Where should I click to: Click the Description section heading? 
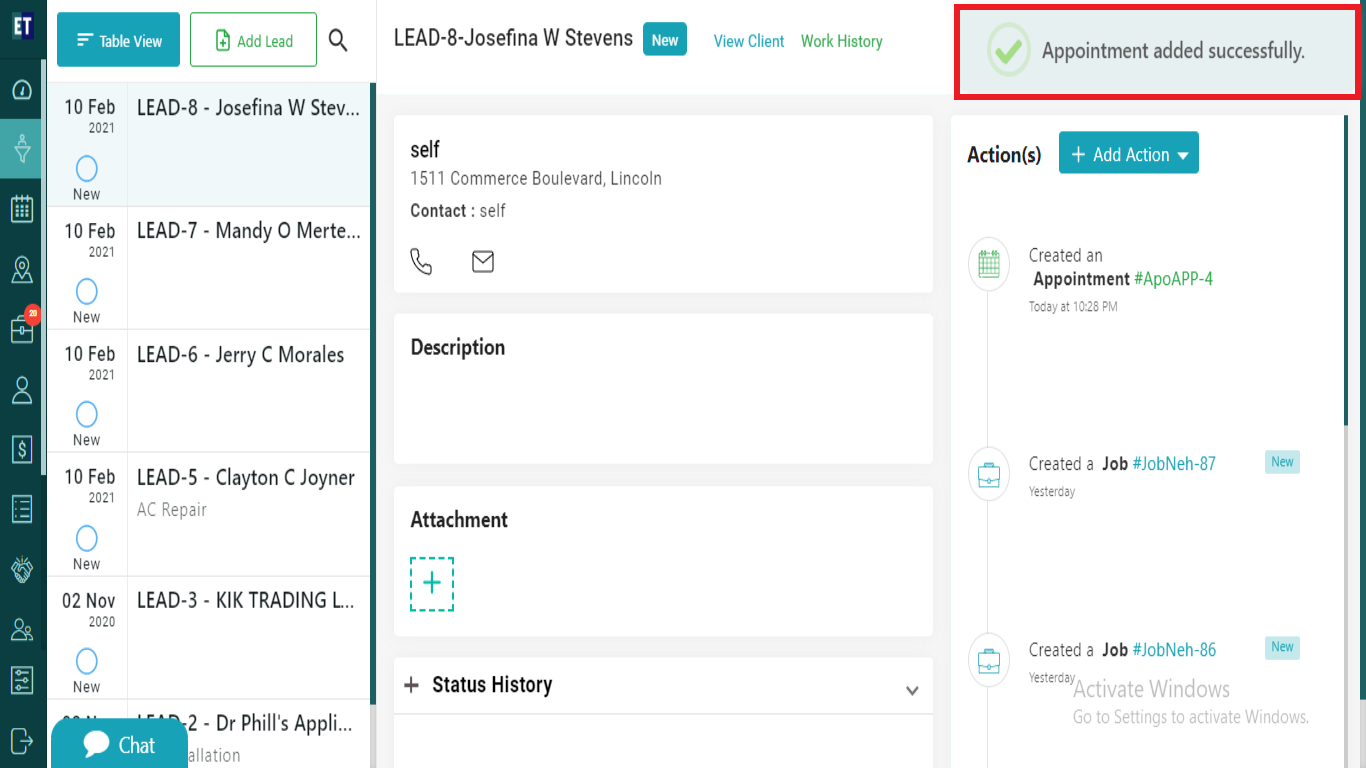[x=457, y=348]
